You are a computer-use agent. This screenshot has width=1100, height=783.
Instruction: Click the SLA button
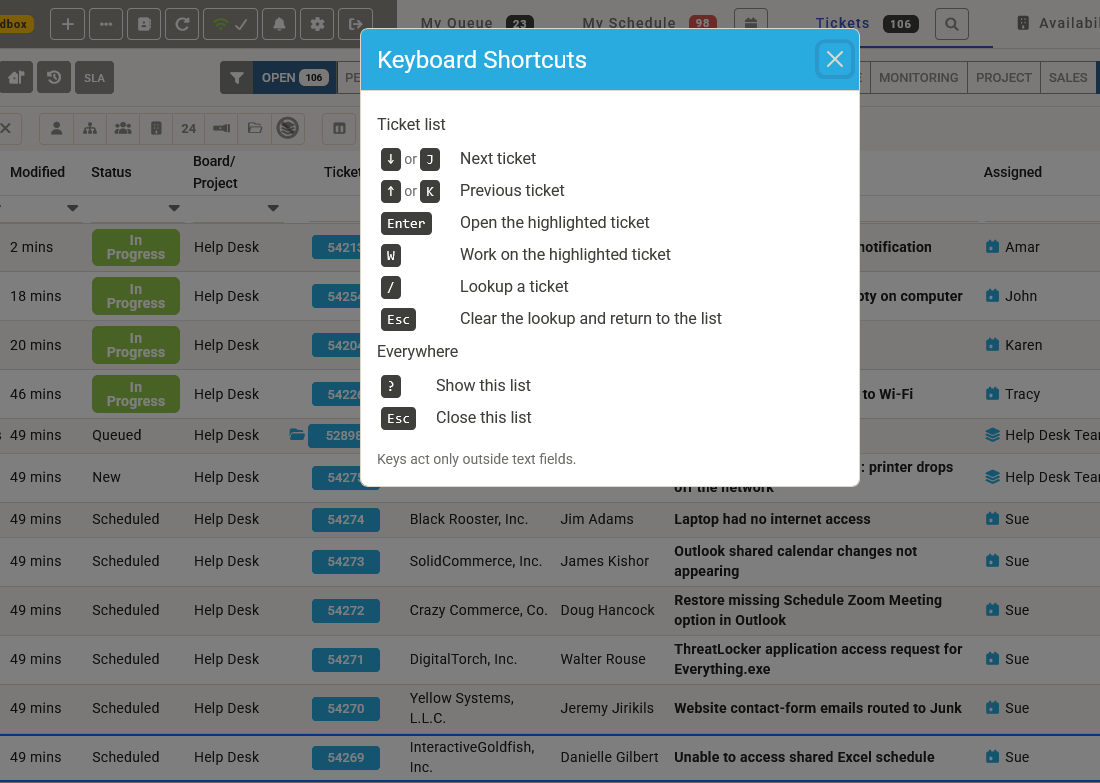pos(95,77)
